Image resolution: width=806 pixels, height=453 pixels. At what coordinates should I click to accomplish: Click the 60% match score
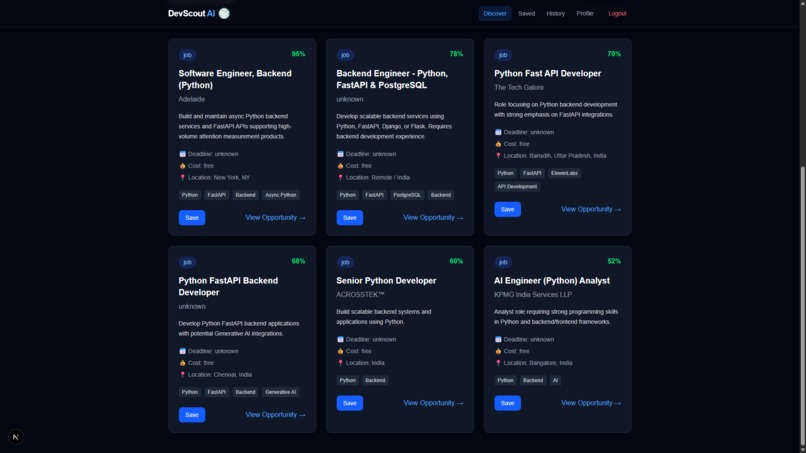click(x=456, y=261)
